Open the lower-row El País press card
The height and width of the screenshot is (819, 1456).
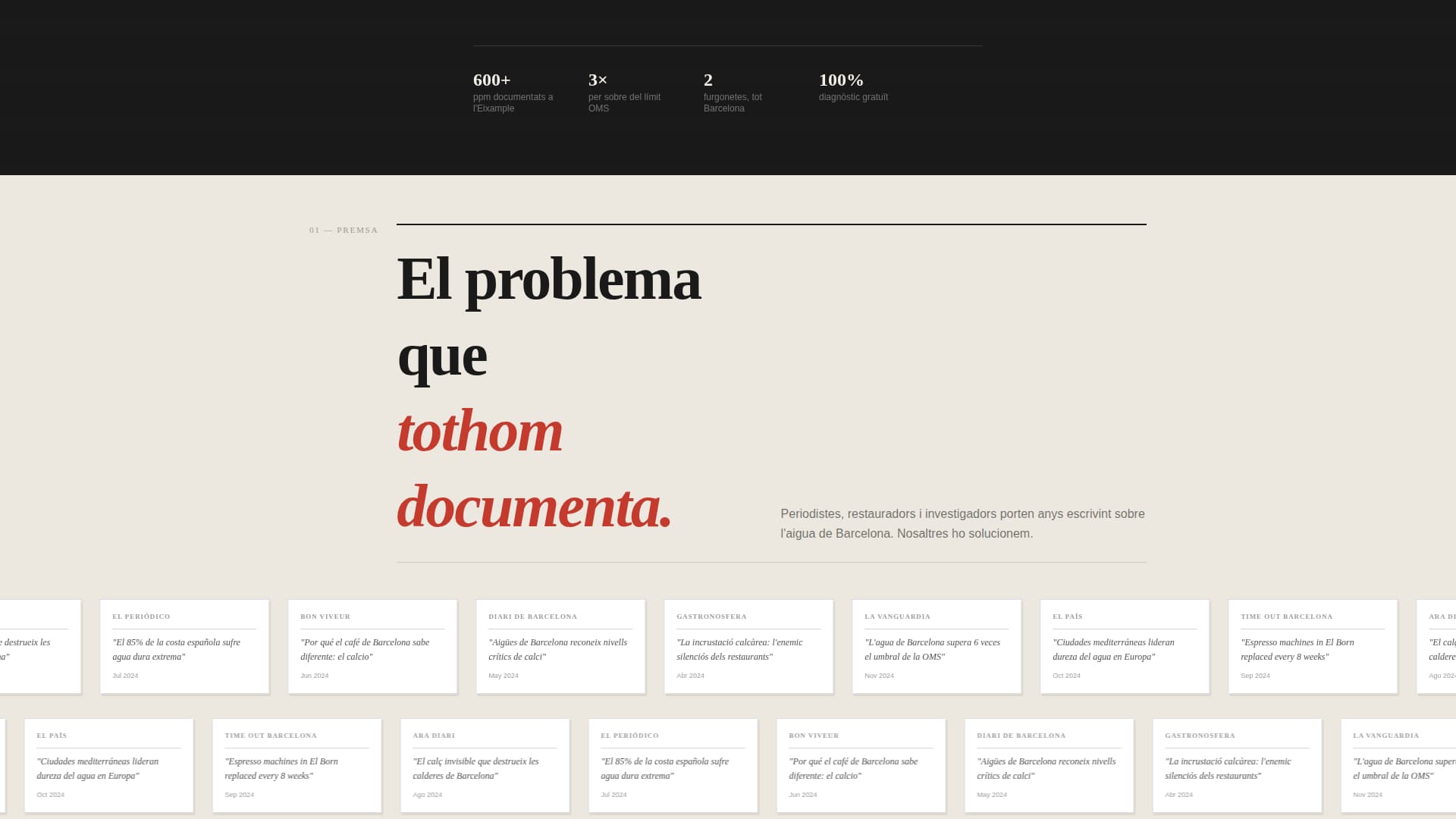108,765
